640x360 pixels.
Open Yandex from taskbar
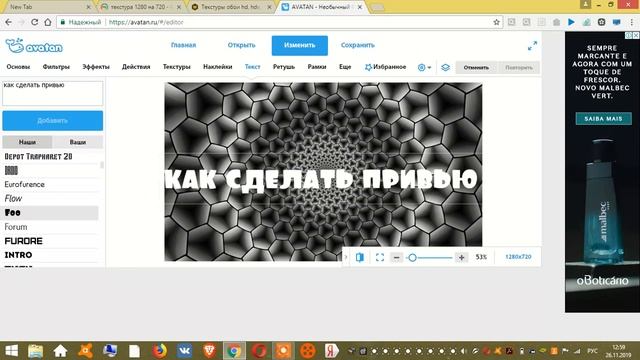(332, 351)
